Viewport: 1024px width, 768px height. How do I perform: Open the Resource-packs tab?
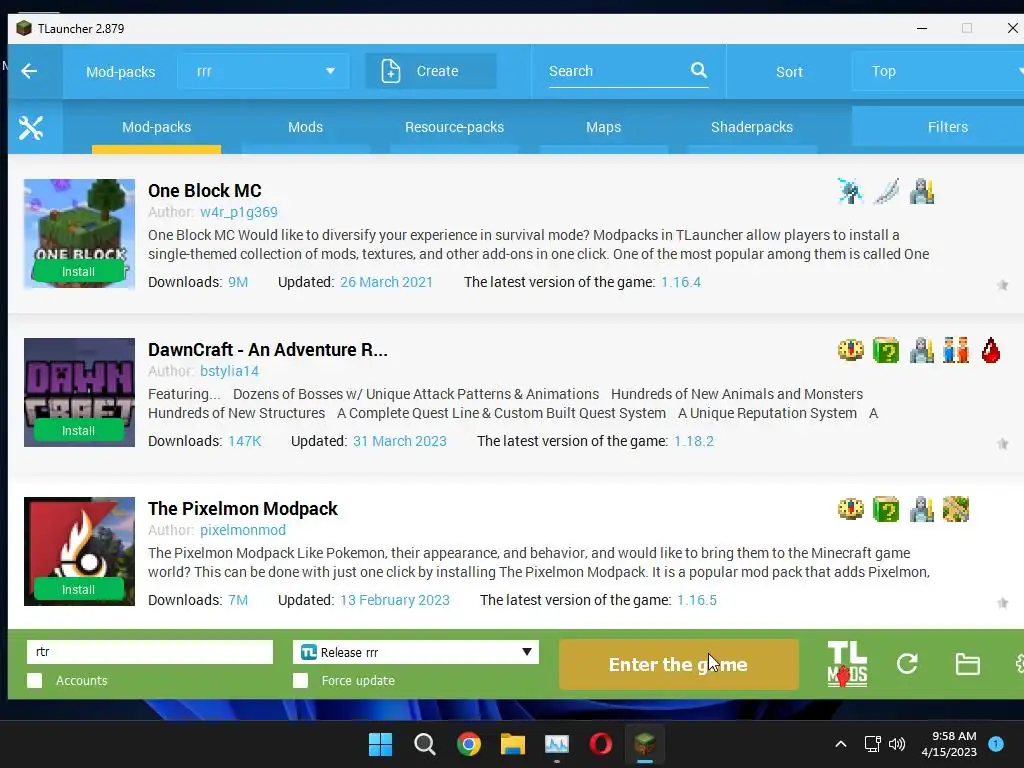tap(455, 127)
